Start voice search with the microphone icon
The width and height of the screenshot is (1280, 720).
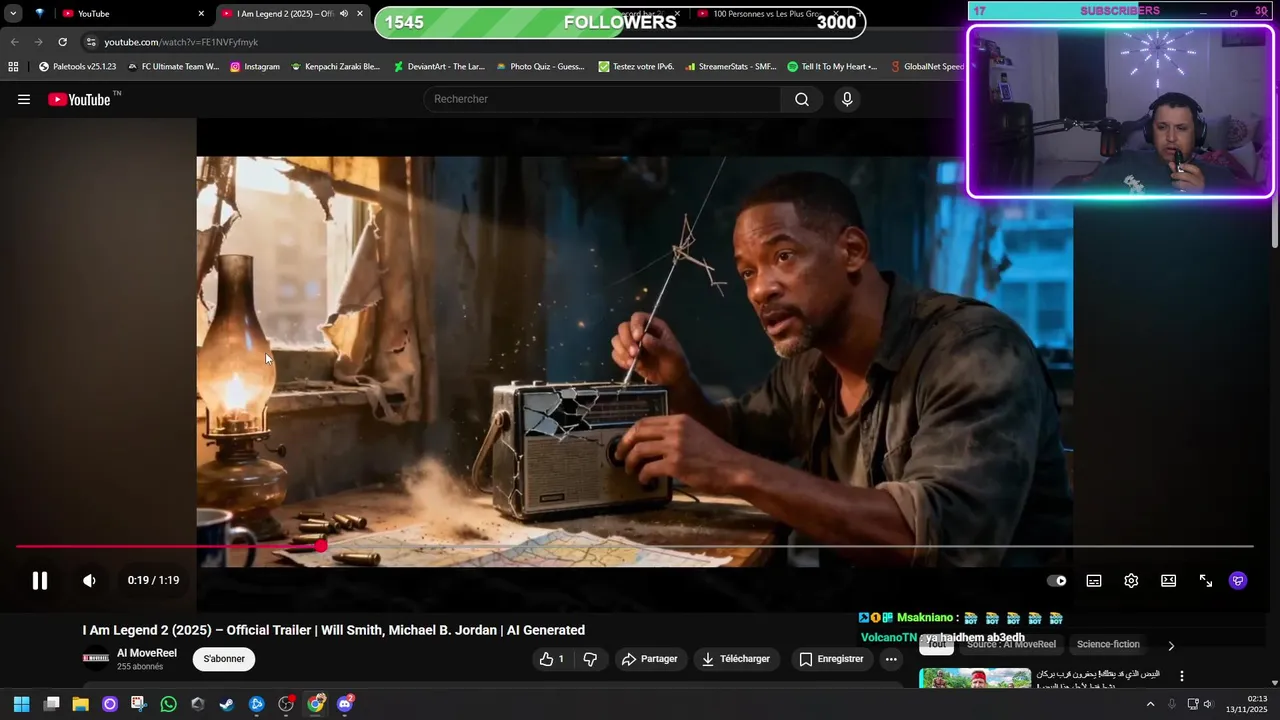click(x=847, y=99)
